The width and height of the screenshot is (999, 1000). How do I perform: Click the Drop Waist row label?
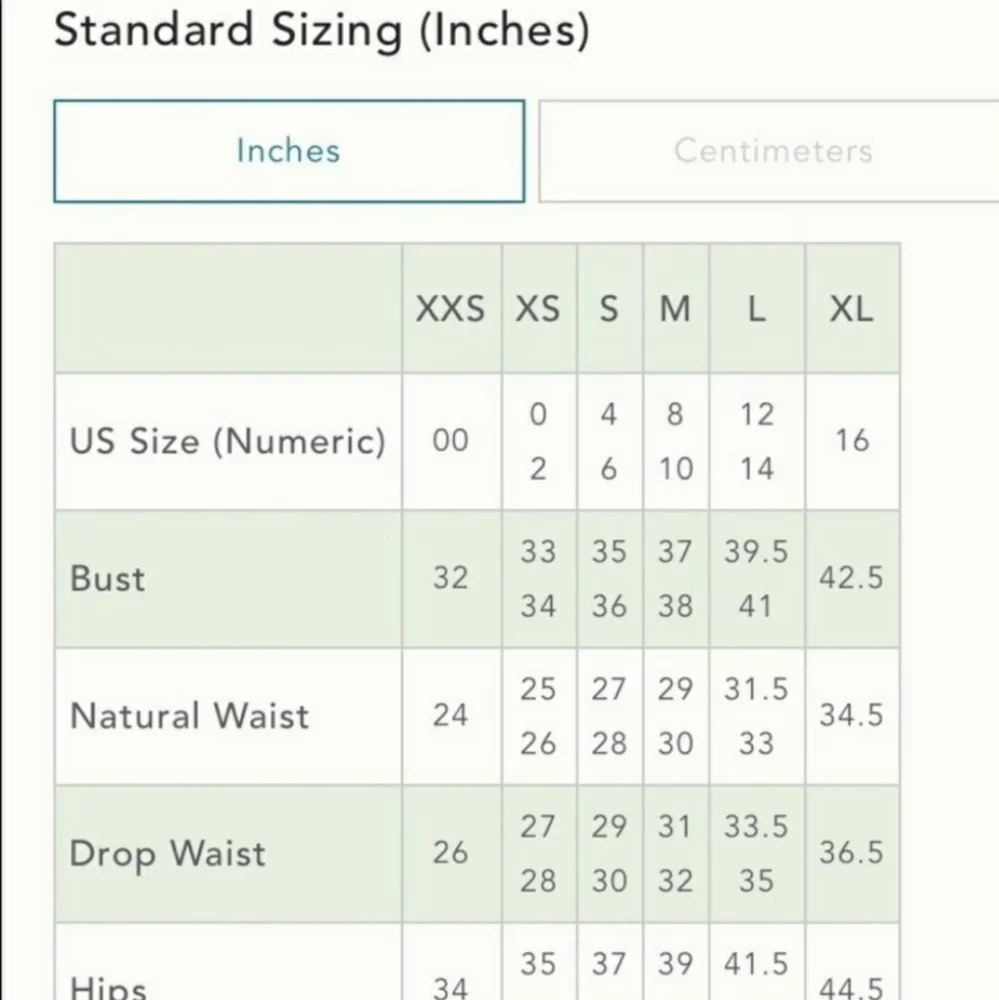click(x=167, y=854)
